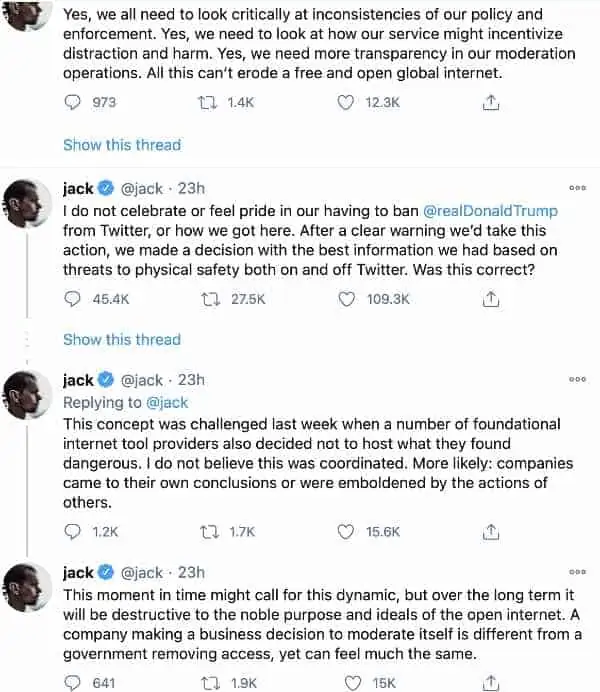Open more options on 'This concept' tweet
Image resolution: width=600 pixels, height=692 pixels.
pos(578,379)
